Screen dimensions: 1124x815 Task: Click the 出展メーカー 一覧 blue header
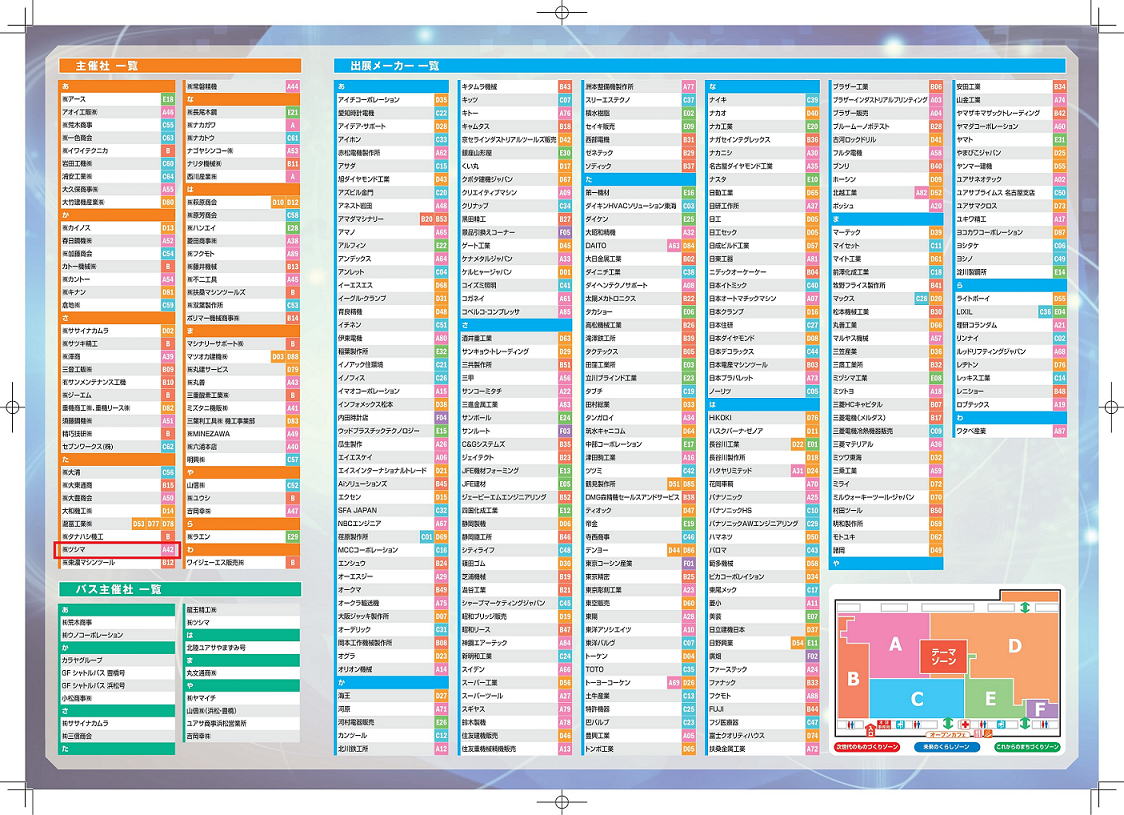(700, 66)
